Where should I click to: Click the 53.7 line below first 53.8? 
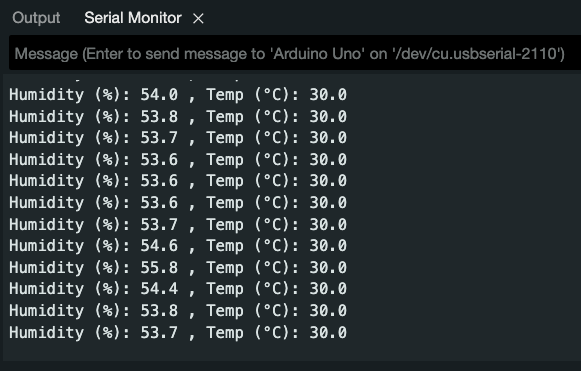pos(178,138)
